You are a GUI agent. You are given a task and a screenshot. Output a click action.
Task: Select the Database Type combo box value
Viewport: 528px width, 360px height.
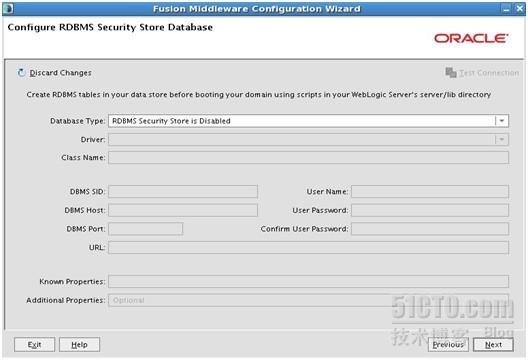click(x=308, y=121)
